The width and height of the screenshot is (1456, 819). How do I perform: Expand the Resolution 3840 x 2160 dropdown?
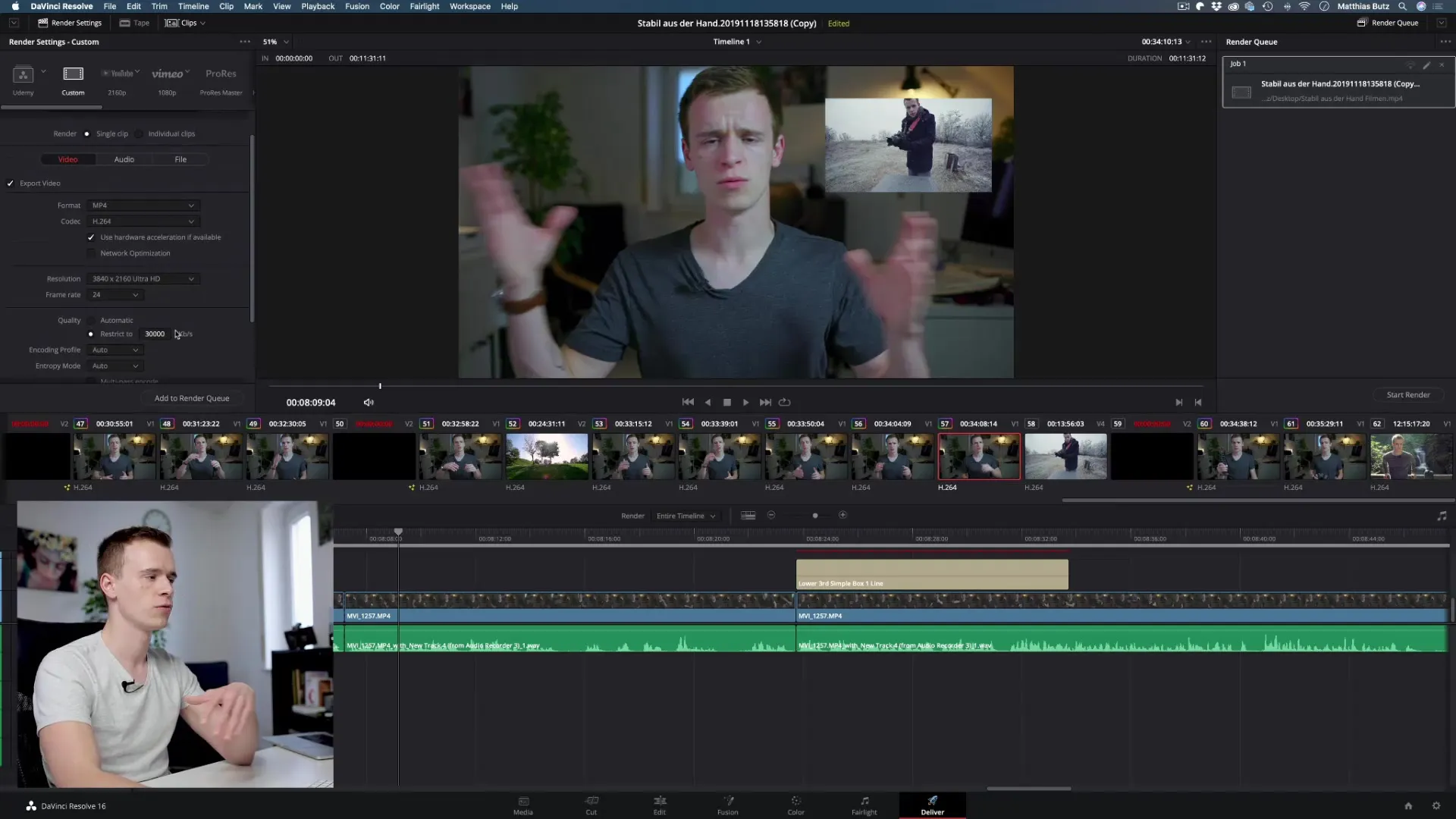tap(143, 279)
